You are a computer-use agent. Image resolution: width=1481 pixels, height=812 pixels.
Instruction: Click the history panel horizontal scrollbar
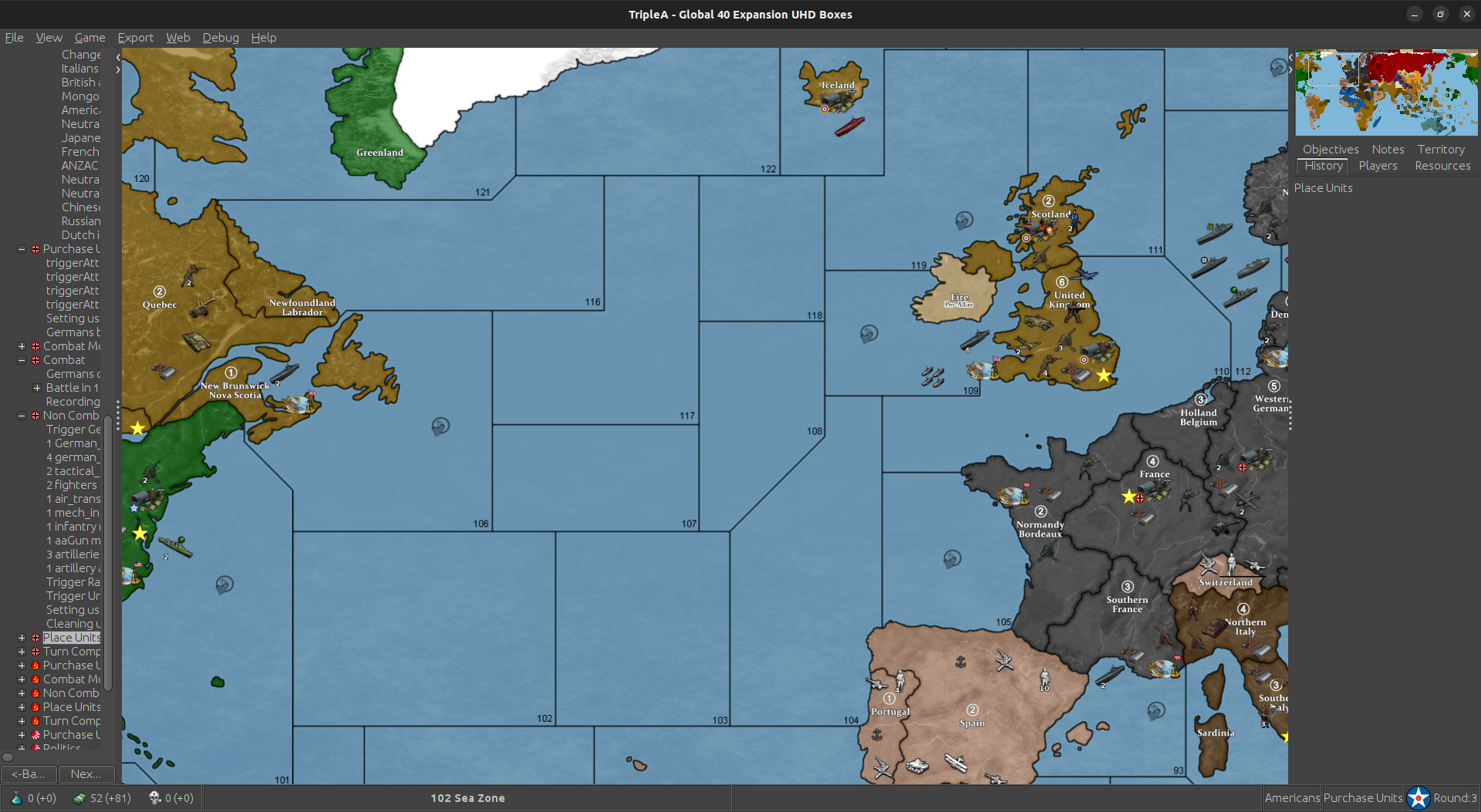[x=8, y=756]
